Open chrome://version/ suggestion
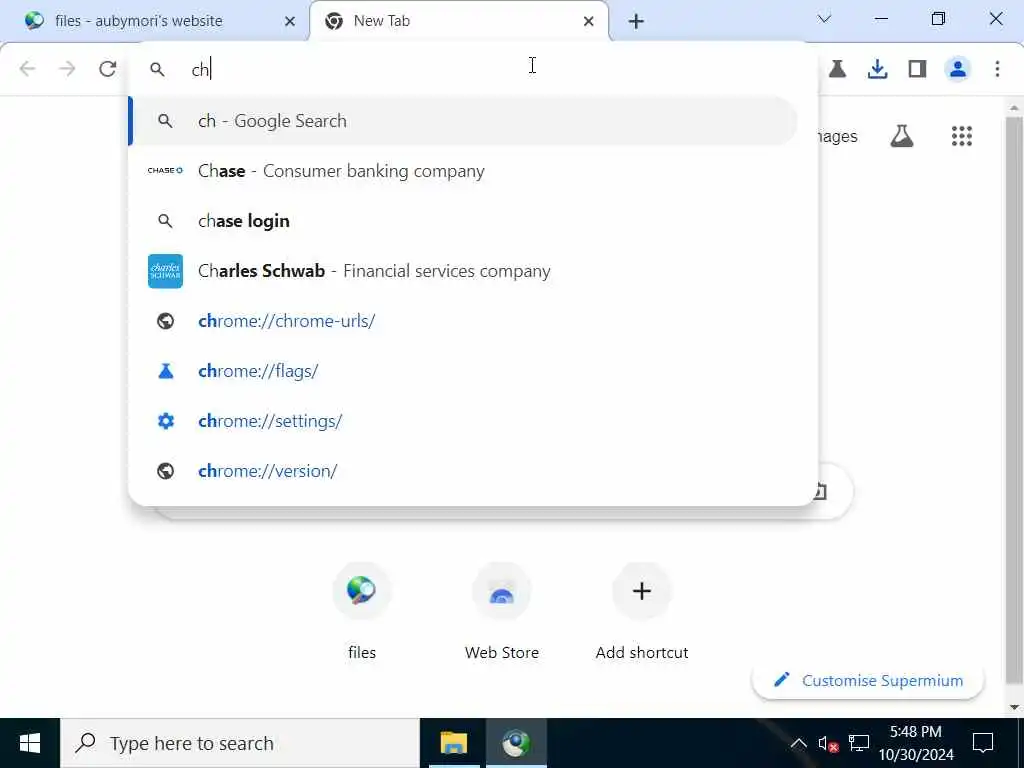This screenshot has width=1024, height=768. [464, 471]
